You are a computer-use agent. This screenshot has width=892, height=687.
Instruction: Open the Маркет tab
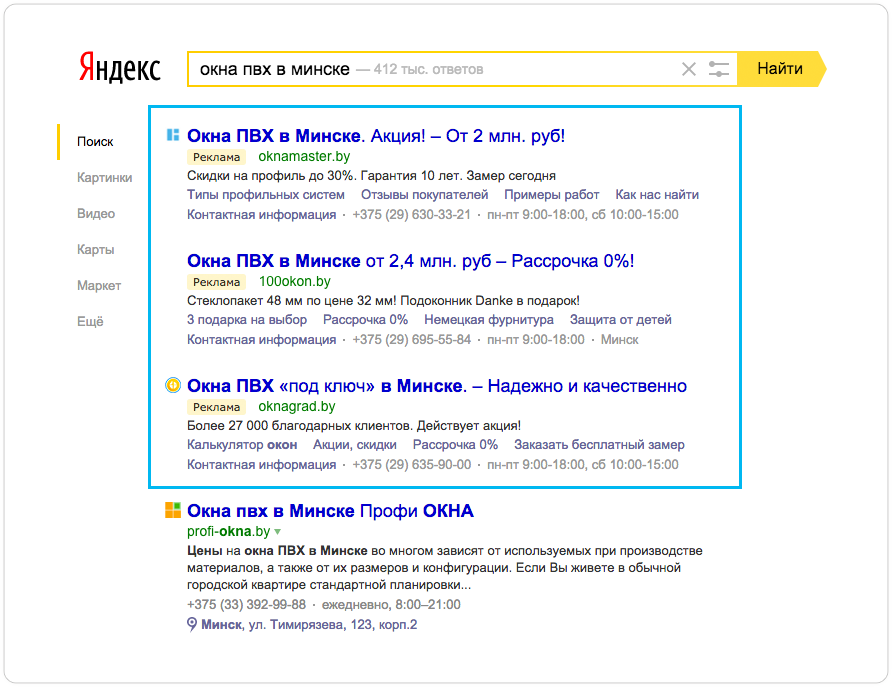click(x=99, y=285)
